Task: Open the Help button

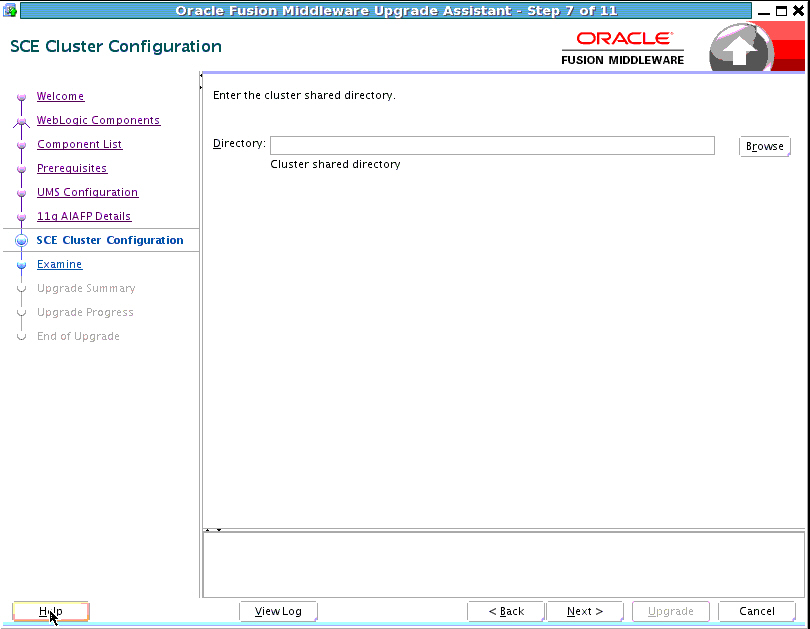Action: click(x=51, y=611)
